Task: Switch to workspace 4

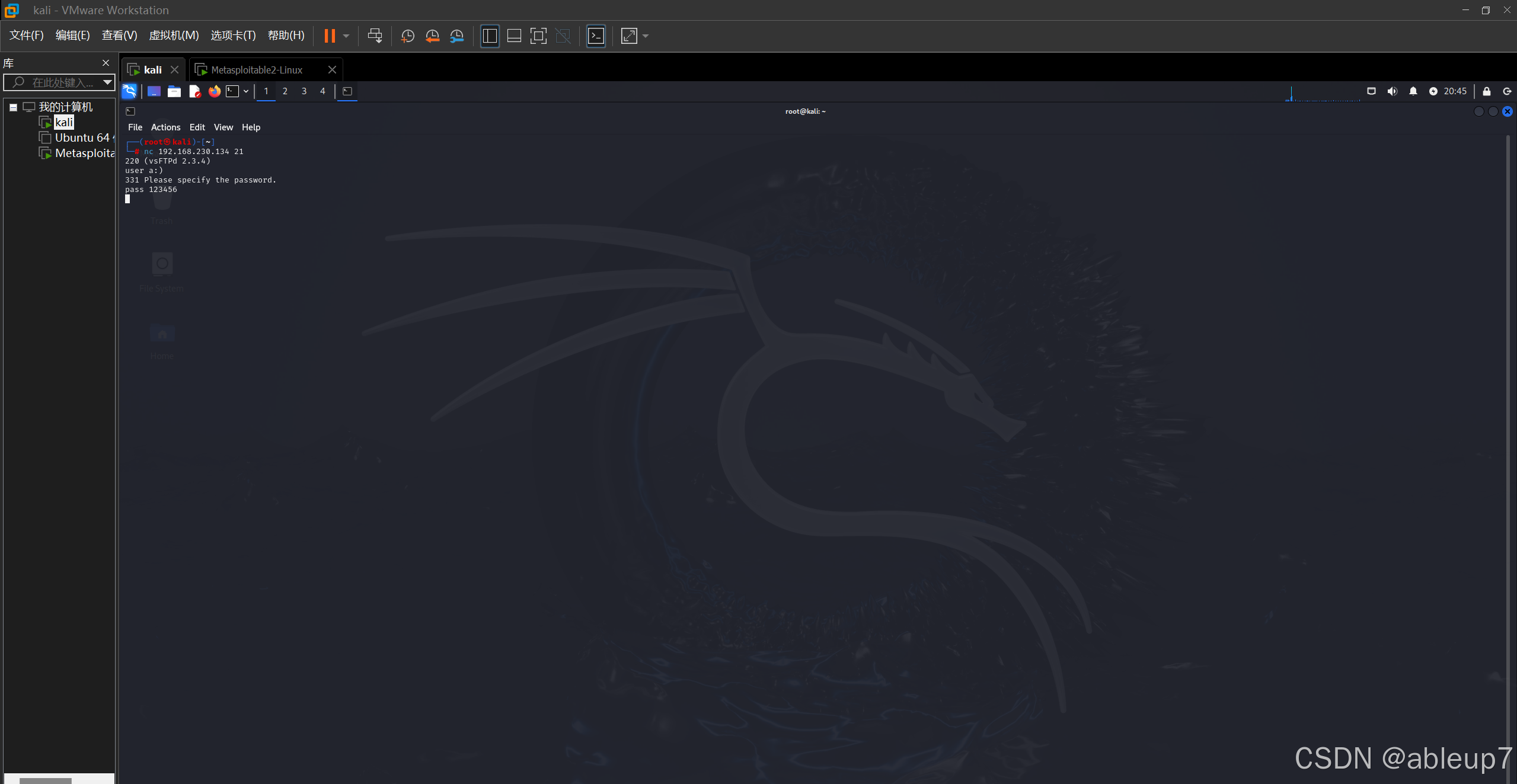Action: tap(322, 91)
